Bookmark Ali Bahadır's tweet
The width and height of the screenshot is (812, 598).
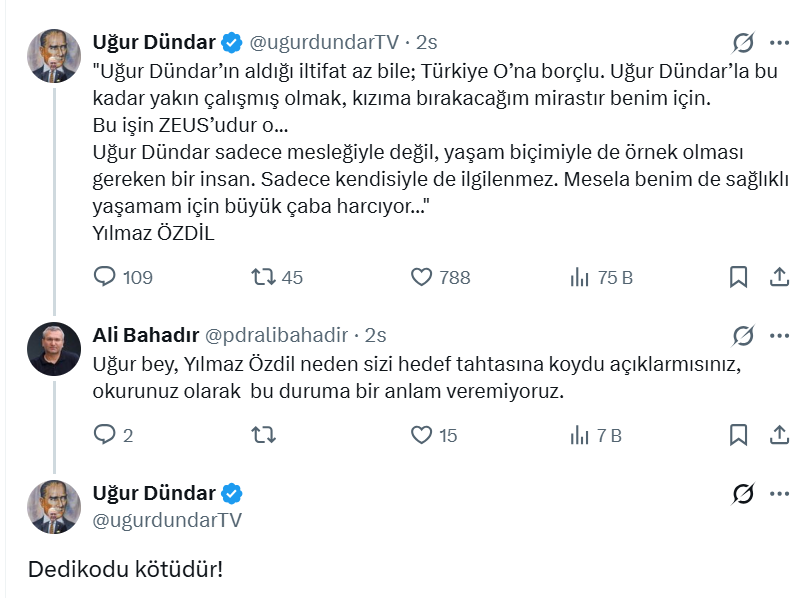click(x=738, y=435)
